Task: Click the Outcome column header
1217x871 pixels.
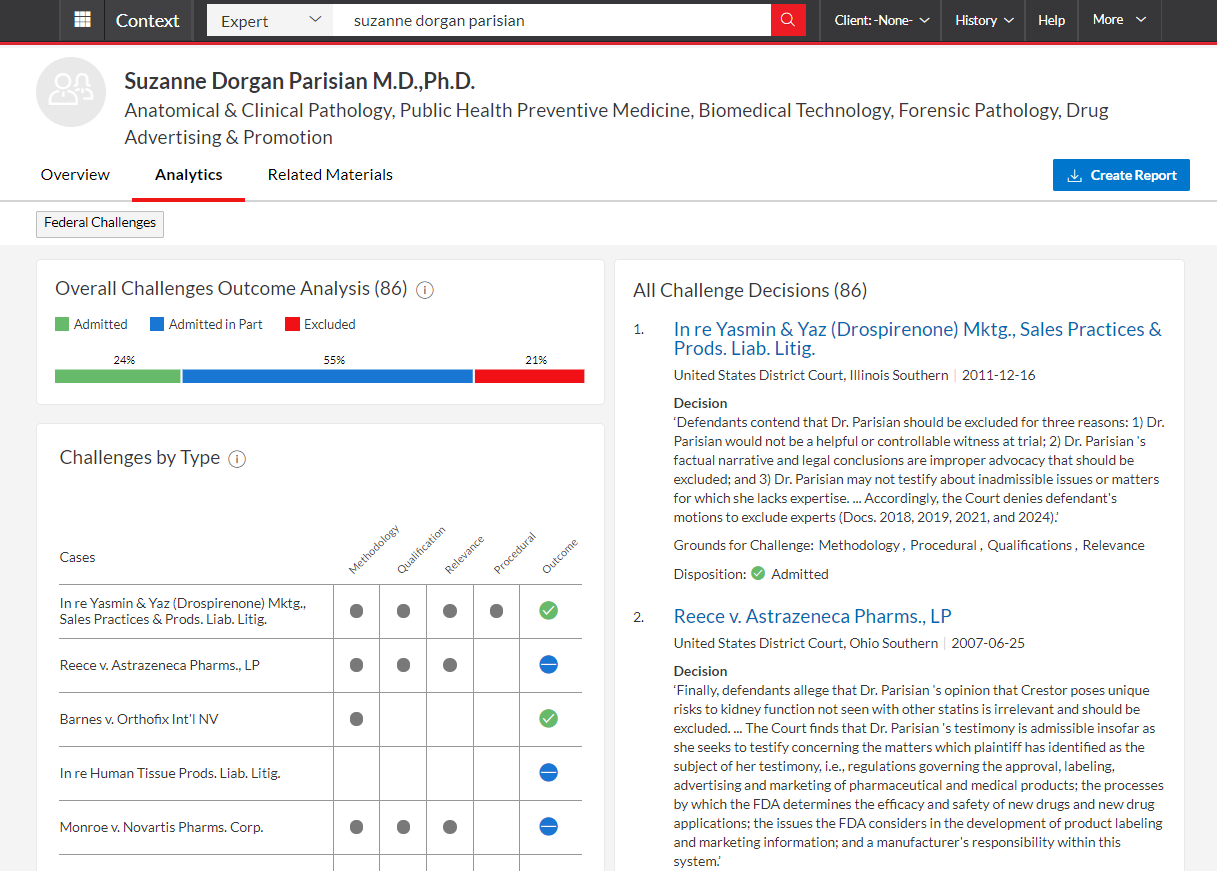Action: pos(559,557)
